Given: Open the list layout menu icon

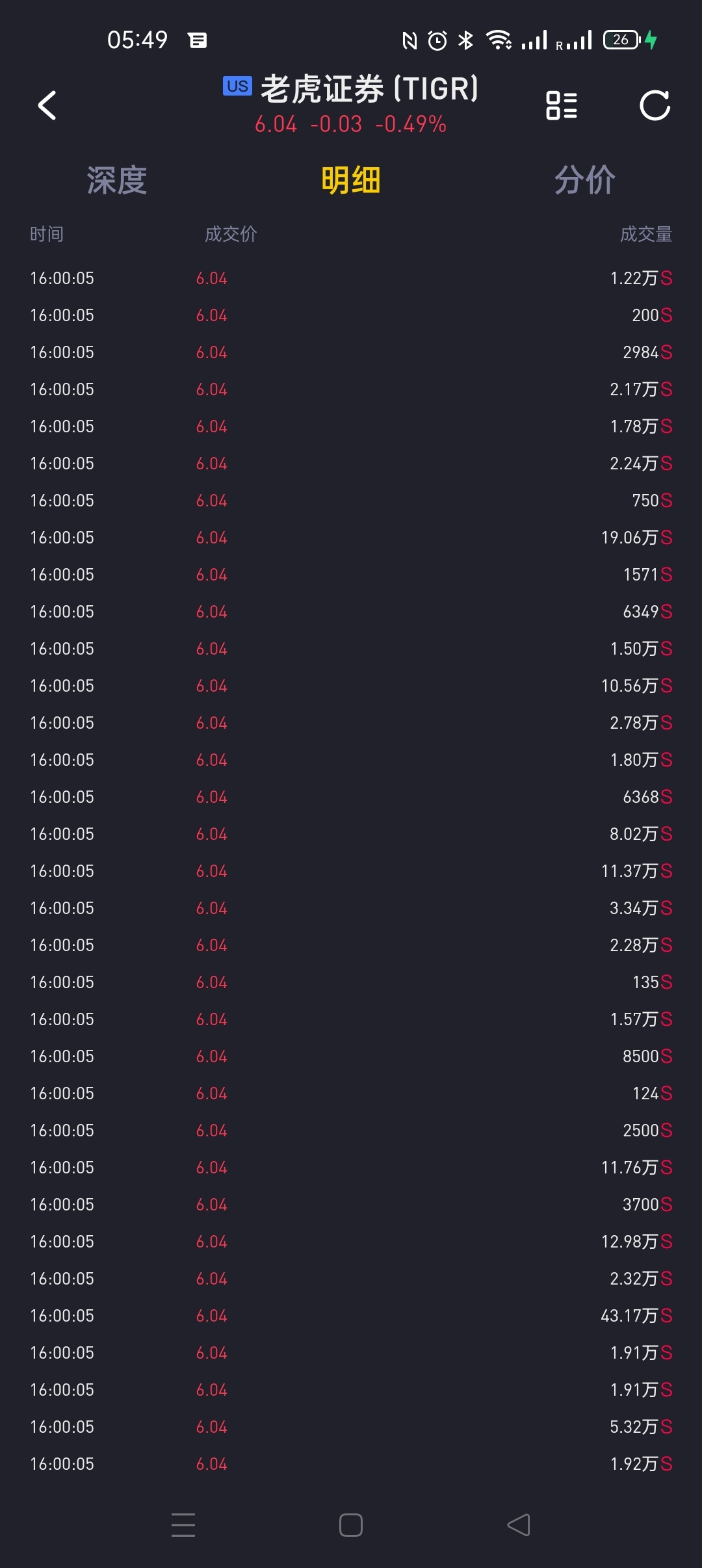Looking at the screenshot, I should point(562,105).
